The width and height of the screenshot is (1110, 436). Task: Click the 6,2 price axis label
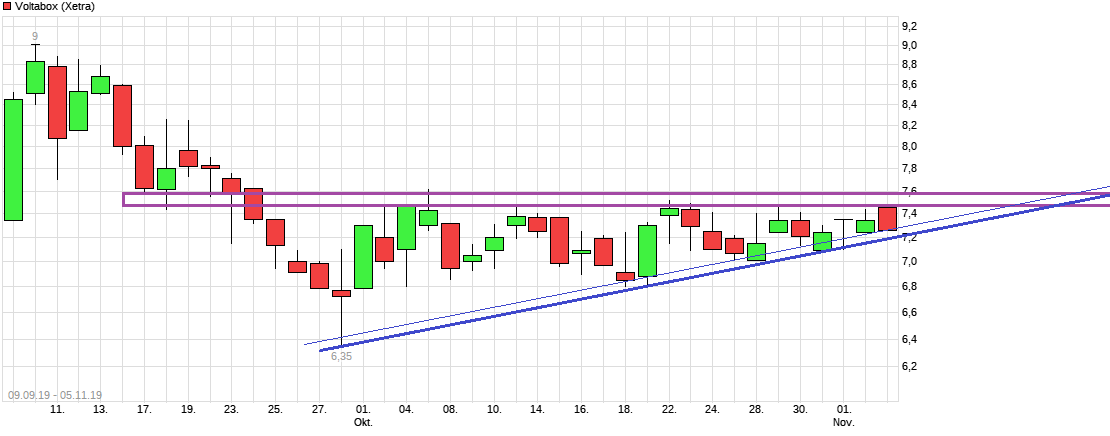coord(909,366)
